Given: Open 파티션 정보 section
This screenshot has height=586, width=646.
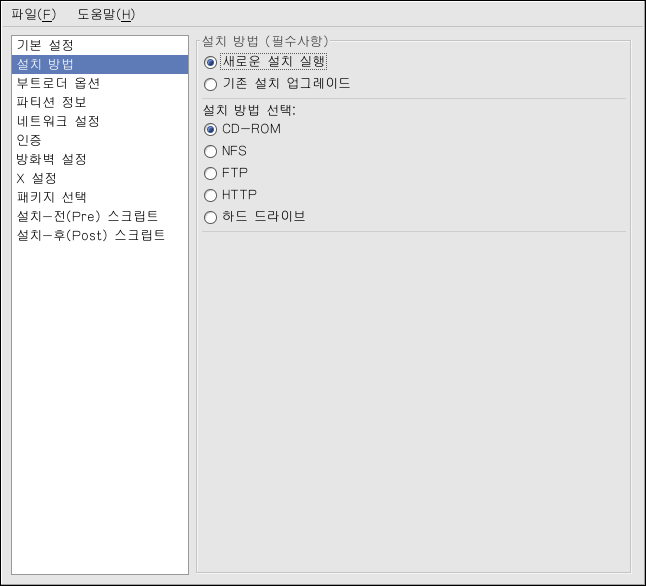Looking at the screenshot, I should (x=51, y=103).
